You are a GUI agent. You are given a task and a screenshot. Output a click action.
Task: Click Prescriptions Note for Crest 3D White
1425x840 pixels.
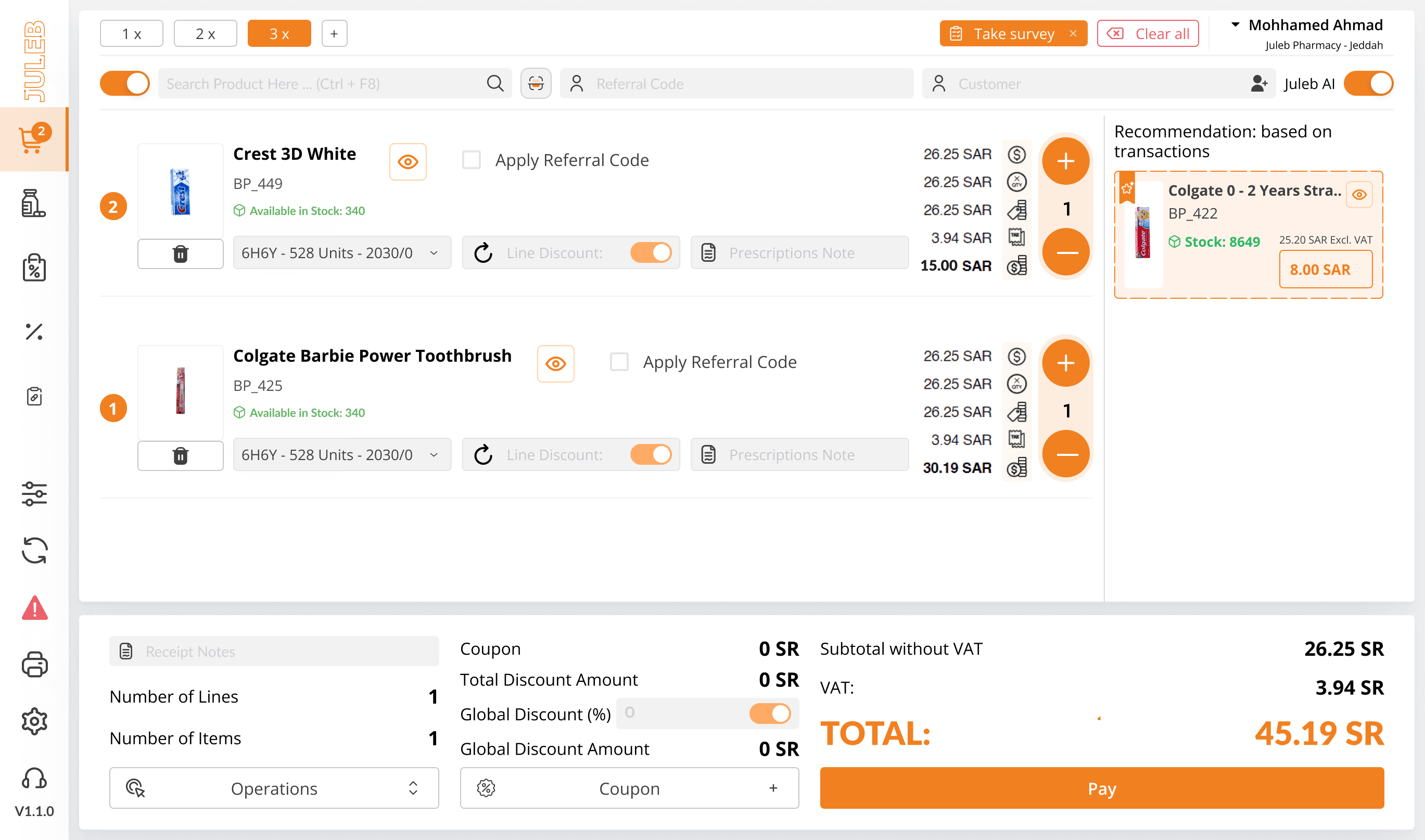point(799,253)
